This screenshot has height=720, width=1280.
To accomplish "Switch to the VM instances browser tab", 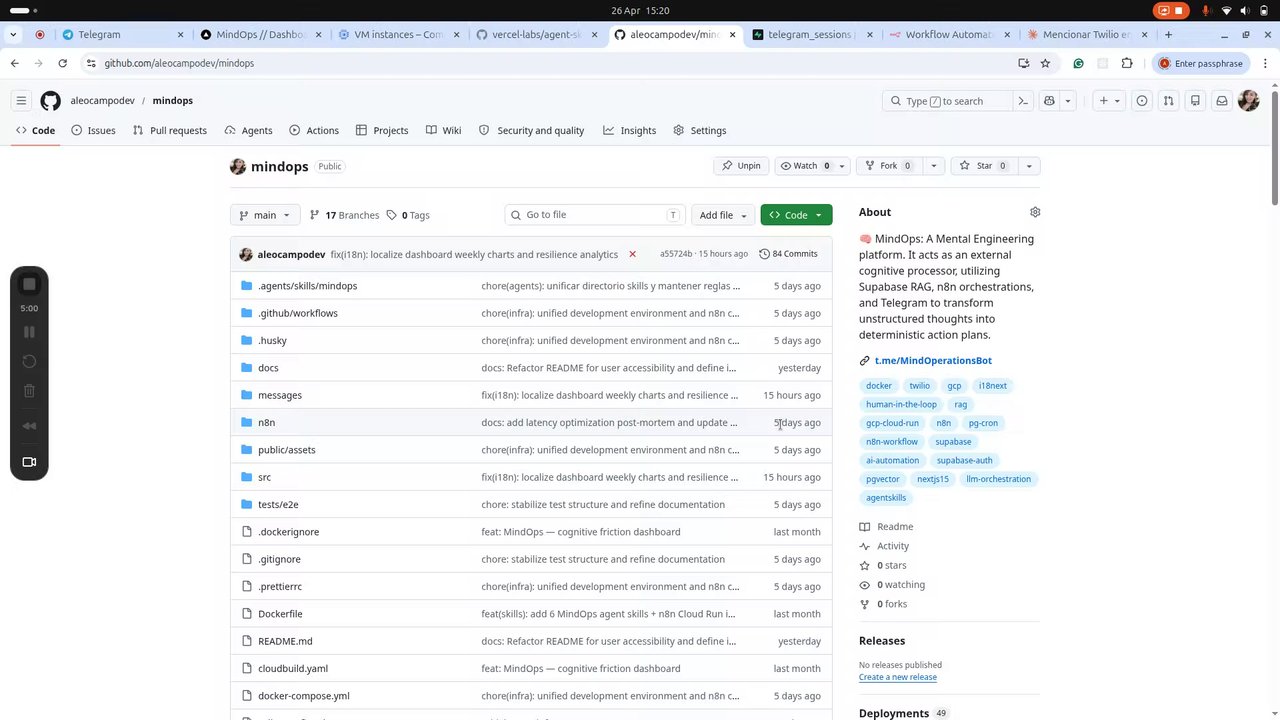I will 400,34.
